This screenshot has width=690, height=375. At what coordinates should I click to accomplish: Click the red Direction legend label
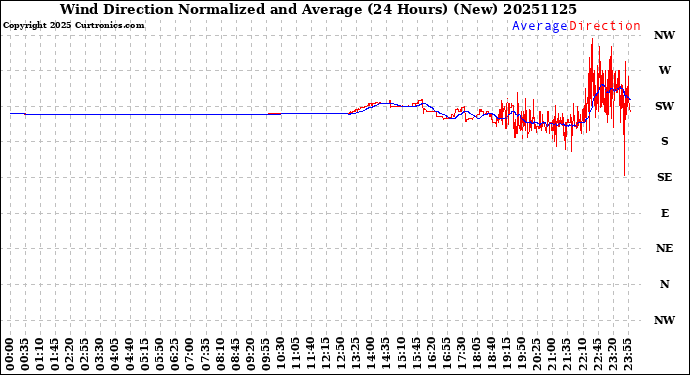coord(605,26)
